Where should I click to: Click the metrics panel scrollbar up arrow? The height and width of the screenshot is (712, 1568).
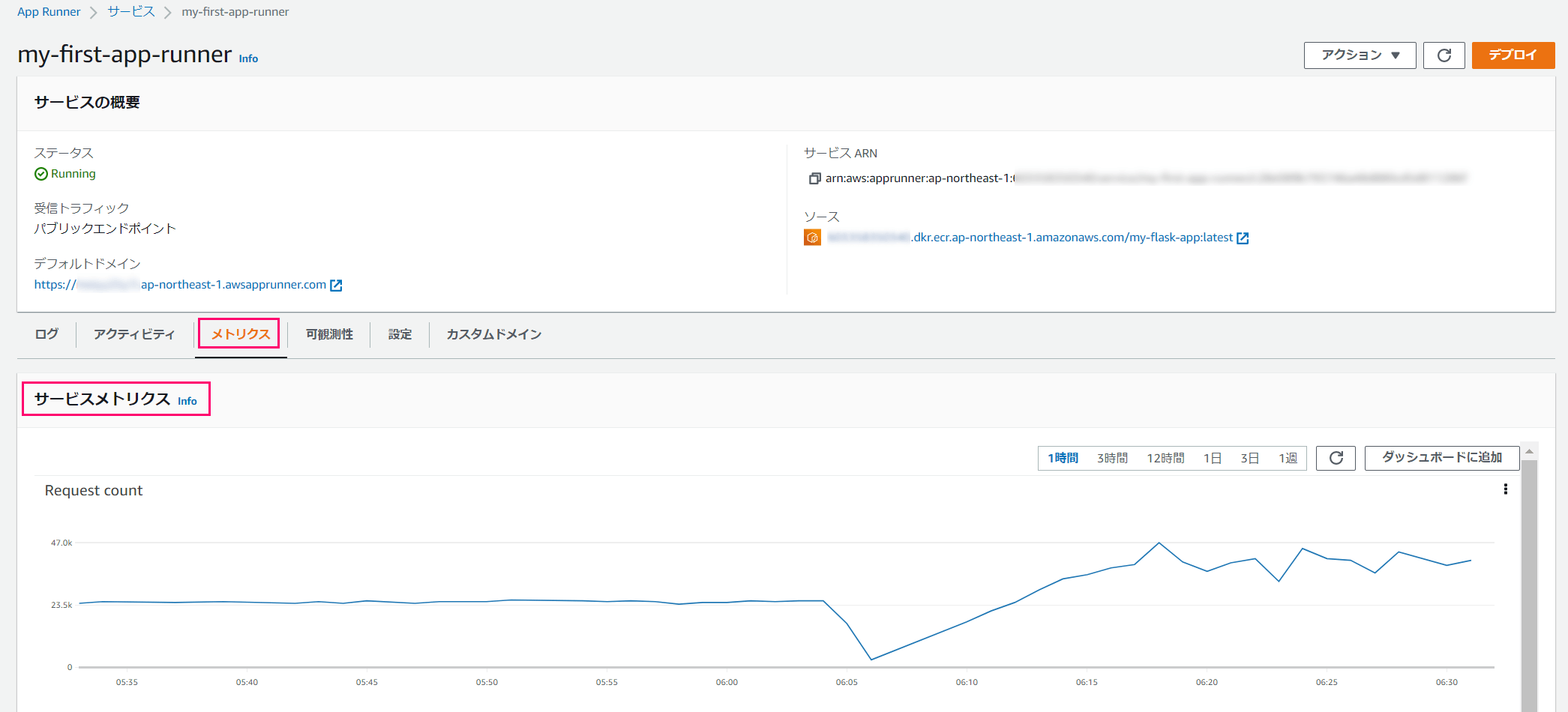point(1529,451)
